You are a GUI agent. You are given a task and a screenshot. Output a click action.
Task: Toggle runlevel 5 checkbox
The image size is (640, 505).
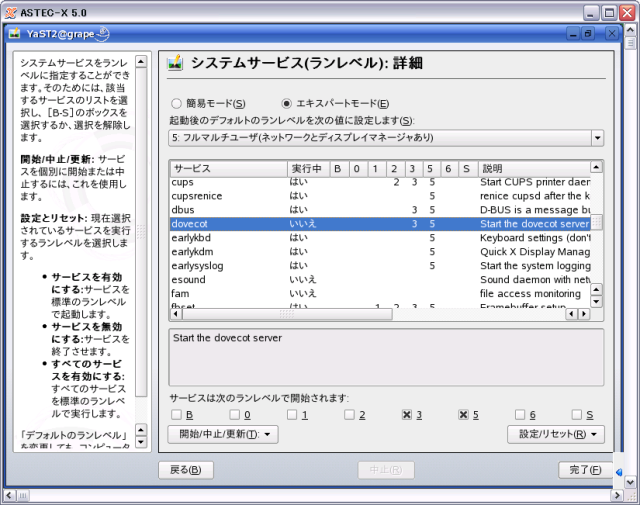pos(464,414)
